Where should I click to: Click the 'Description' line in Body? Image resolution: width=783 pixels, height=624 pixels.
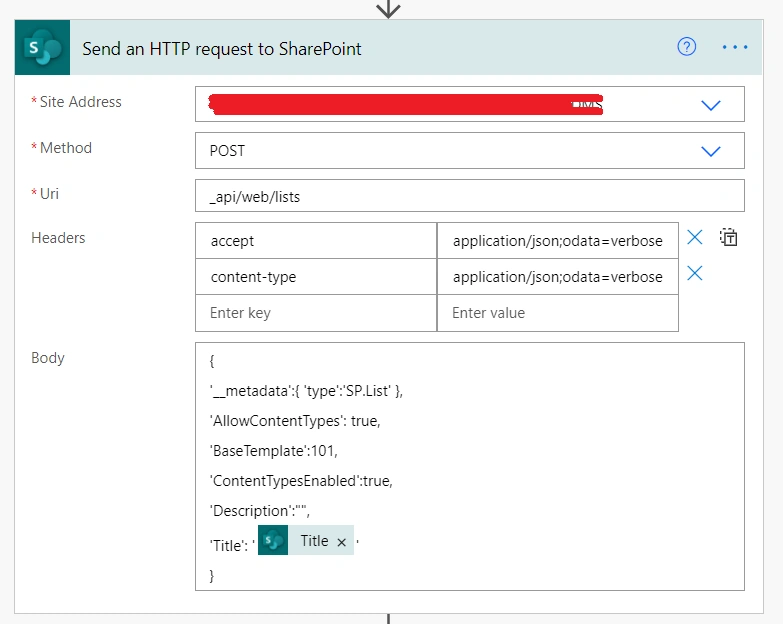tap(260, 511)
